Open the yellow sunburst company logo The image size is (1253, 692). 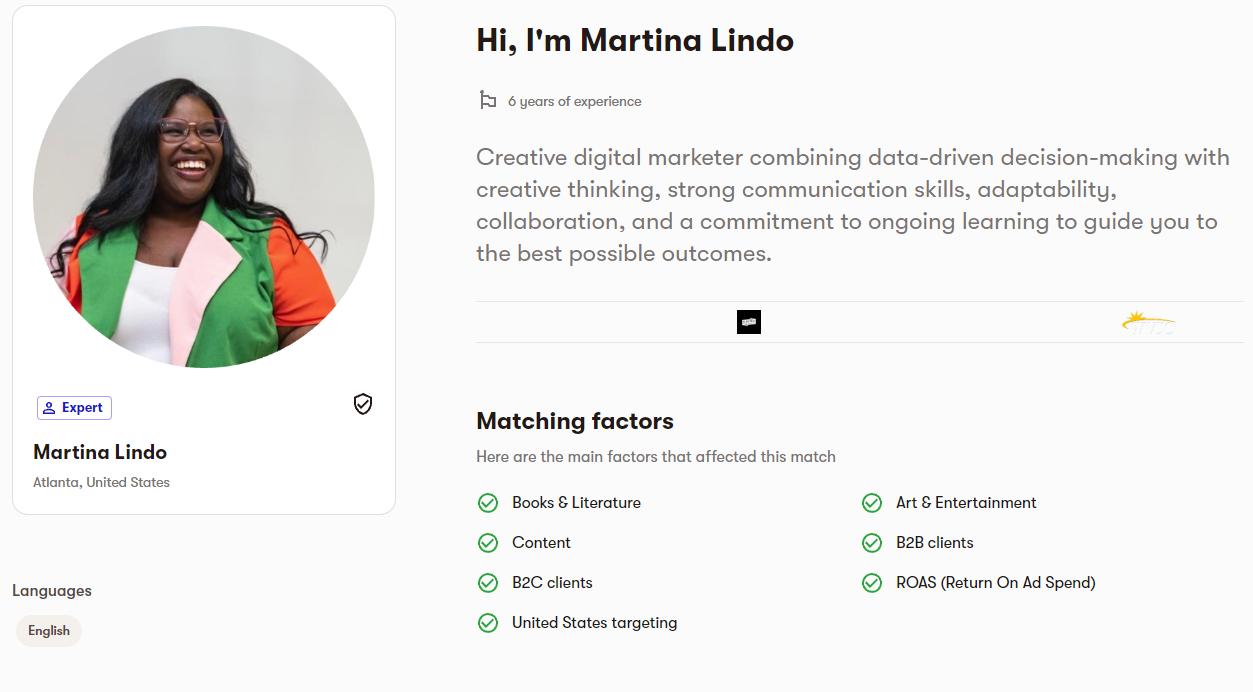click(x=1148, y=322)
